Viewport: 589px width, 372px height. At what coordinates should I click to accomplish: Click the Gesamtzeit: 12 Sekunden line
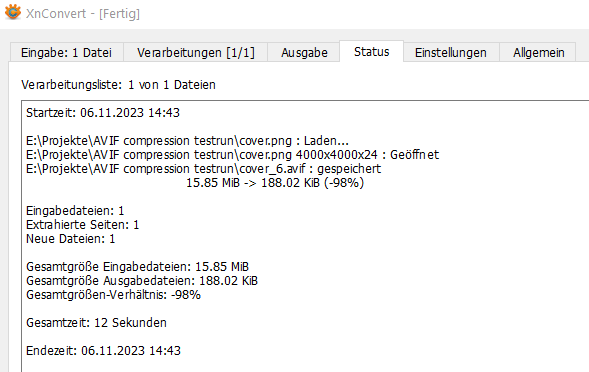coord(96,323)
